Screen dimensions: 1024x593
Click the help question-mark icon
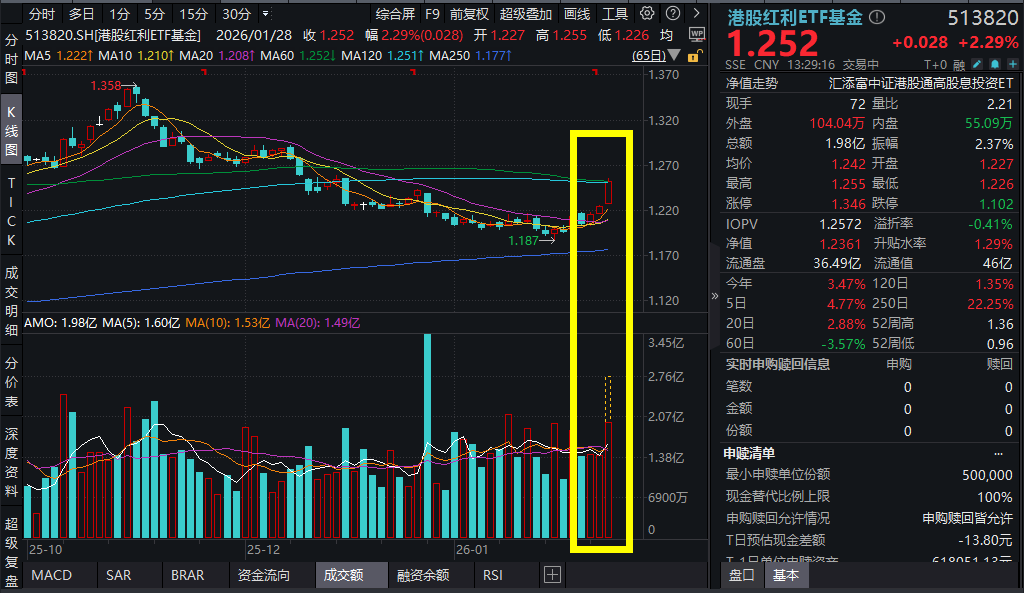[x=672, y=13]
